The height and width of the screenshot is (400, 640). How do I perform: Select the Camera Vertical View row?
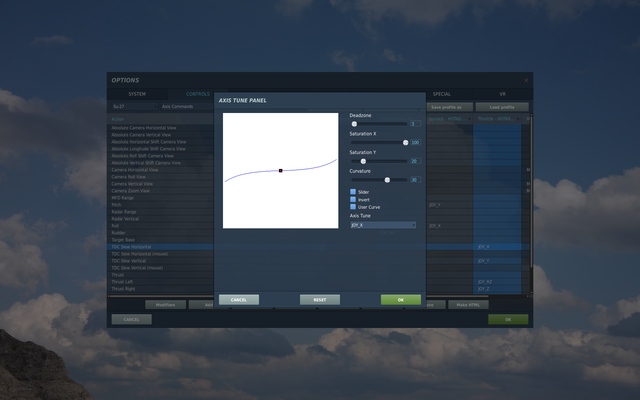click(x=160, y=184)
